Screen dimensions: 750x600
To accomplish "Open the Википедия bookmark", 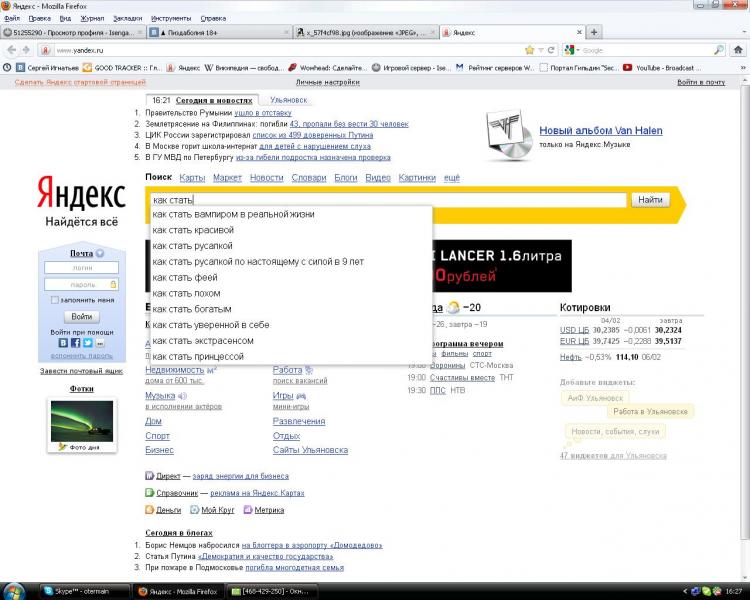I will (x=244, y=68).
